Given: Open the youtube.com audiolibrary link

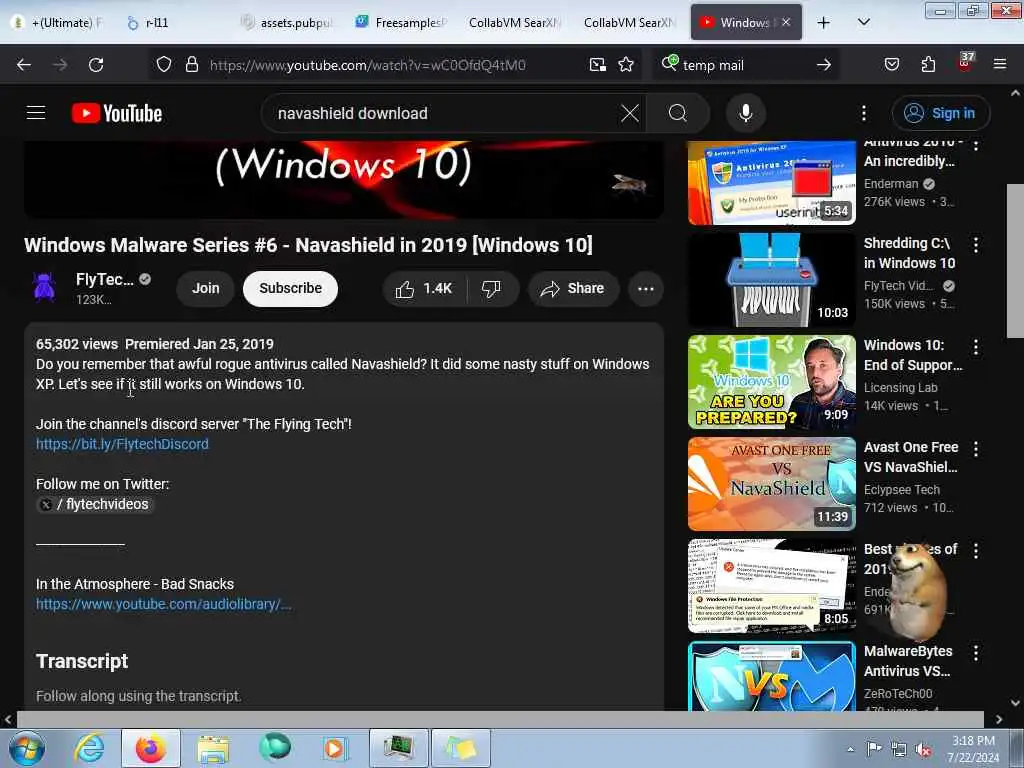Looking at the screenshot, I should pos(163,604).
